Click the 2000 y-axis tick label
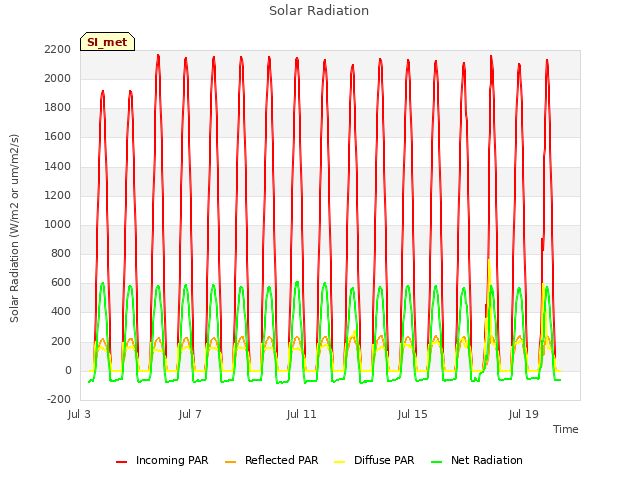This screenshot has width=640, height=480. point(58,78)
